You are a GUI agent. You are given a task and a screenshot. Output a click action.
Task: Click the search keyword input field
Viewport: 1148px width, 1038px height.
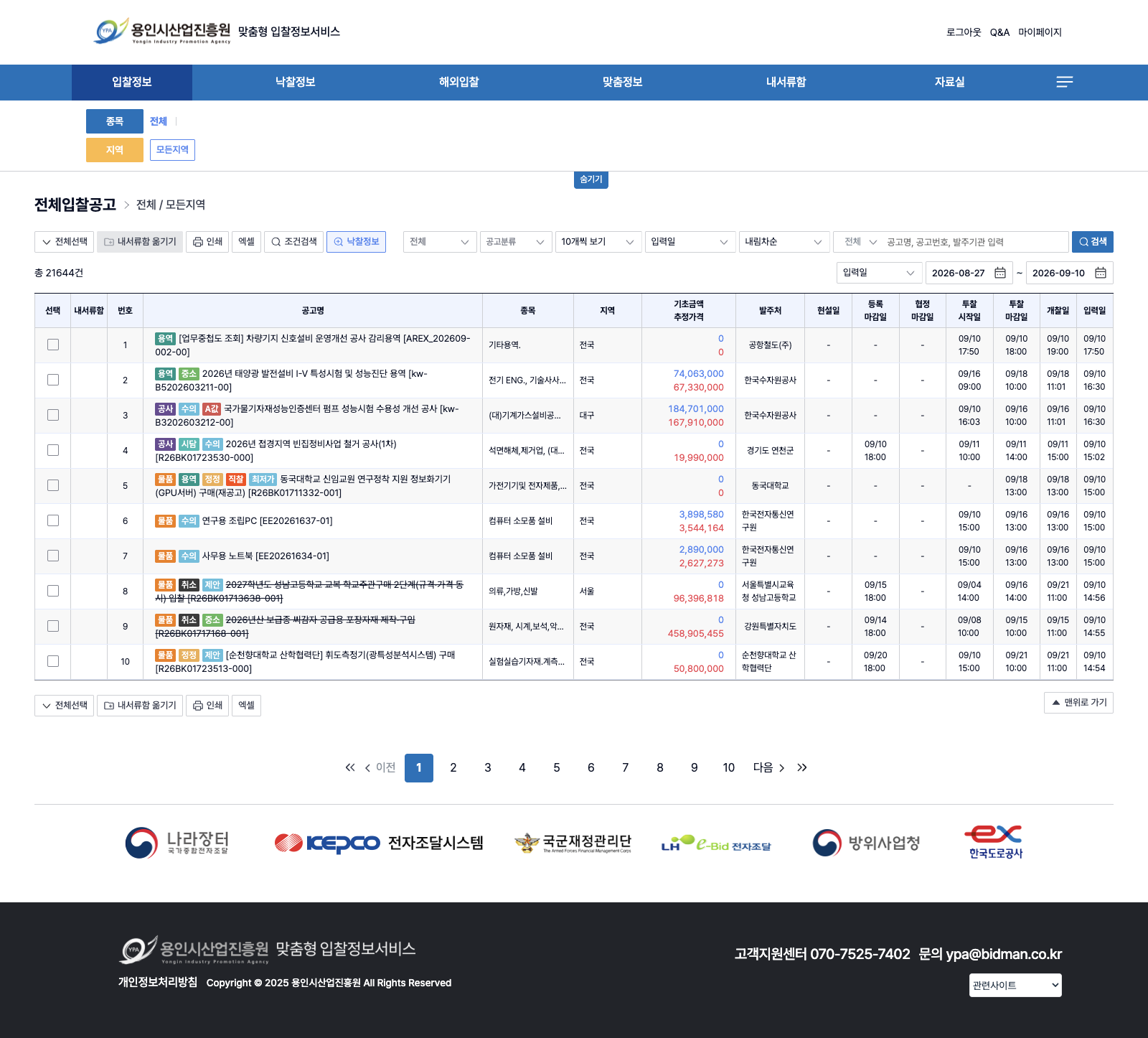point(976,242)
